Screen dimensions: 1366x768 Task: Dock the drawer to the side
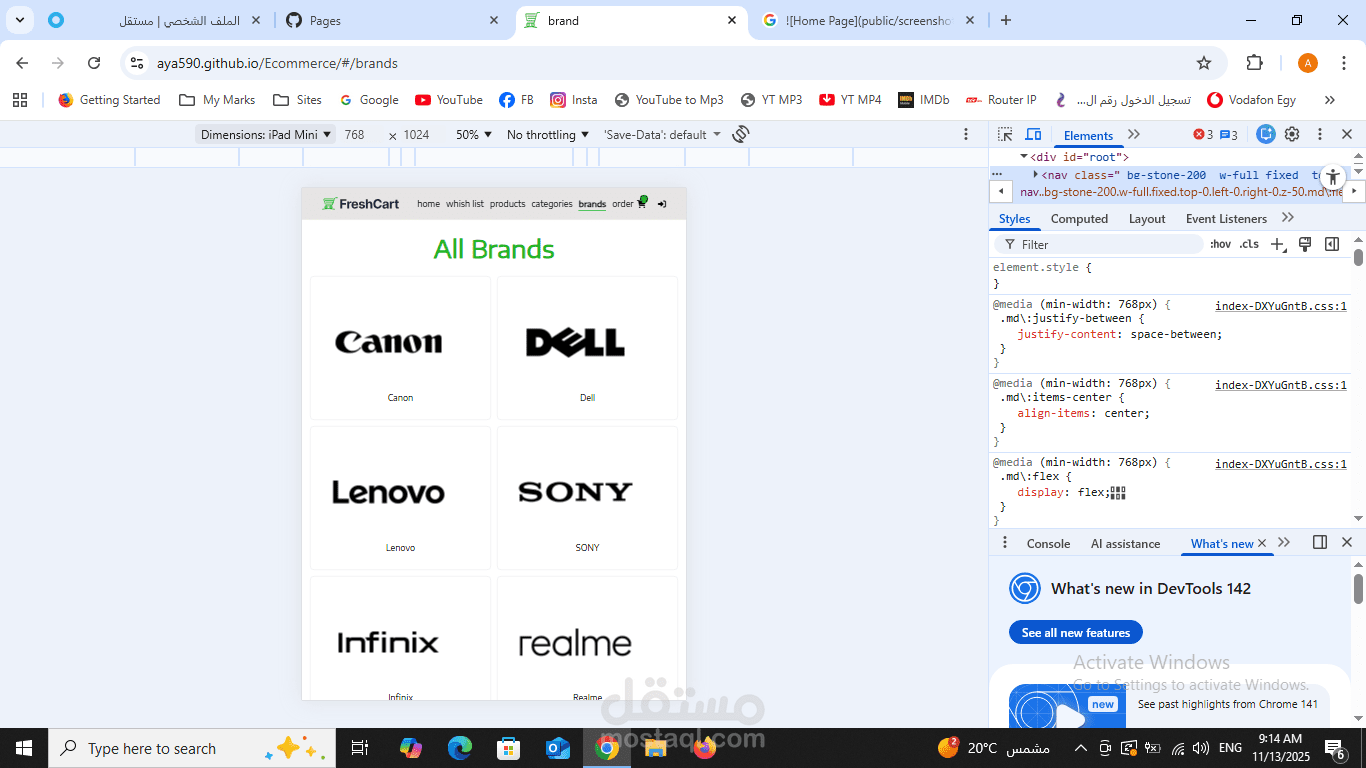pos(1320,542)
